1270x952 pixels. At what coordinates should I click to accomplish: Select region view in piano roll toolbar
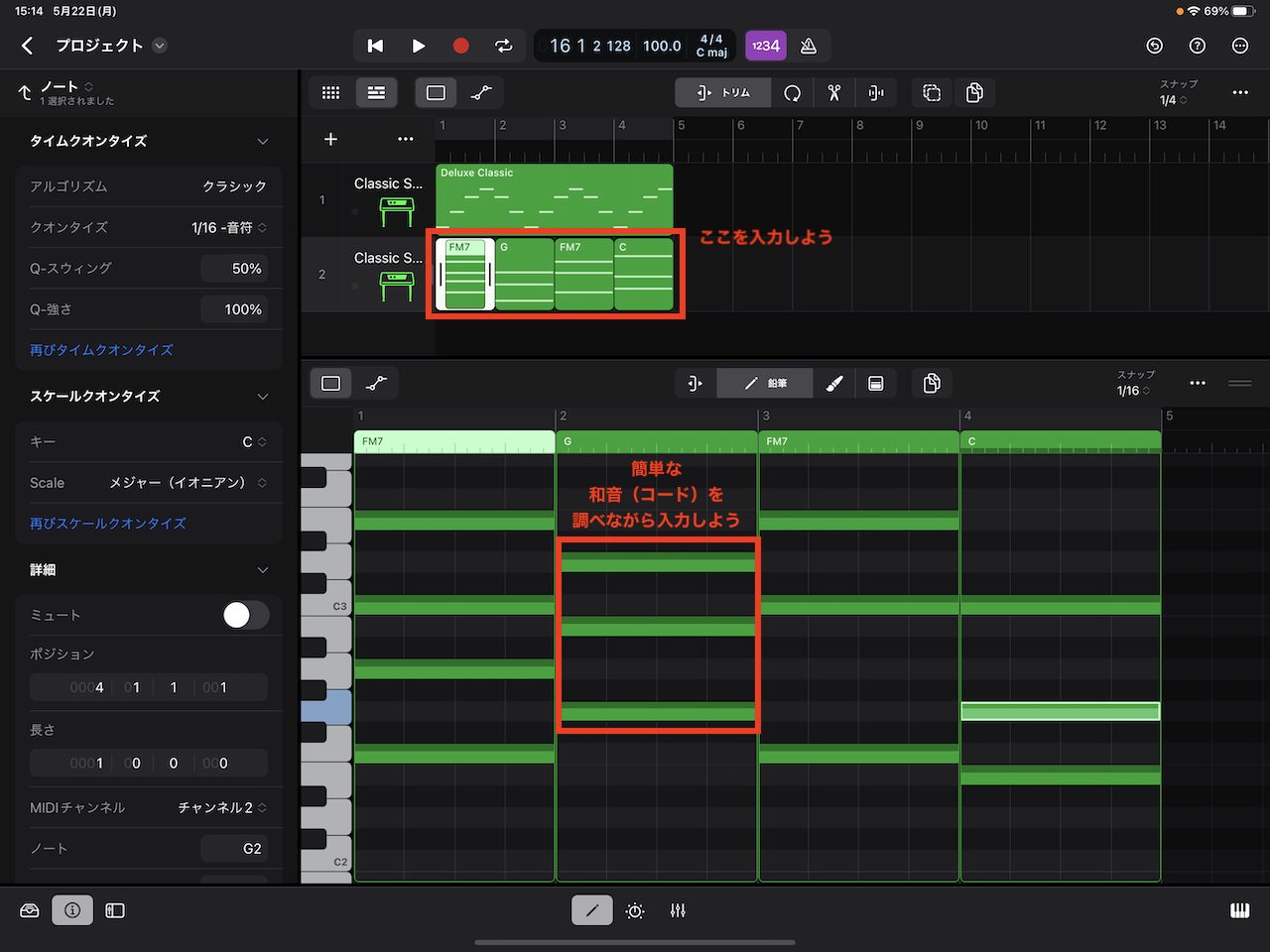[x=331, y=383]
